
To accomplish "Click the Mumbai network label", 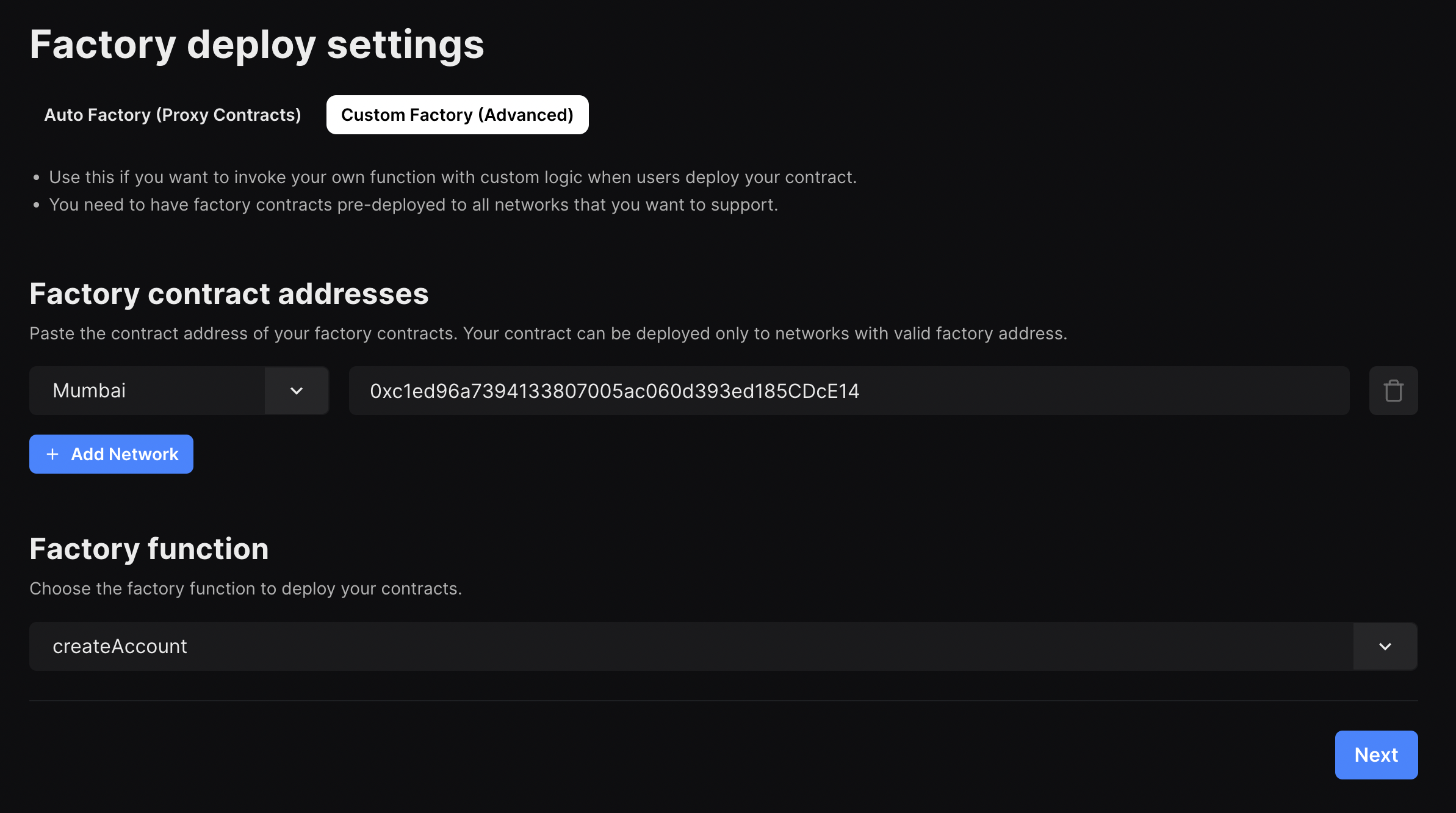I will pyautogui.click(x=89, y=391).
